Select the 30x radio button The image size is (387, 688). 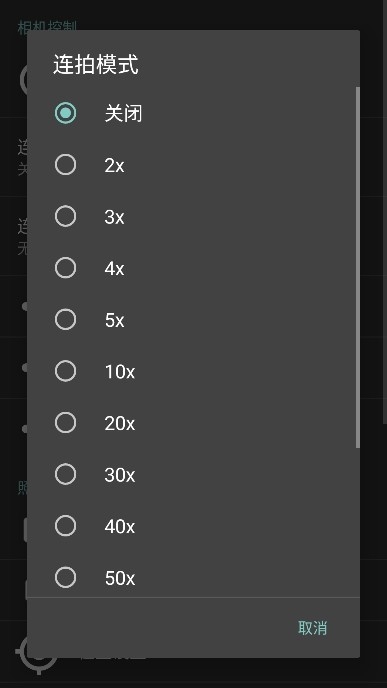(x=65, y=474)
